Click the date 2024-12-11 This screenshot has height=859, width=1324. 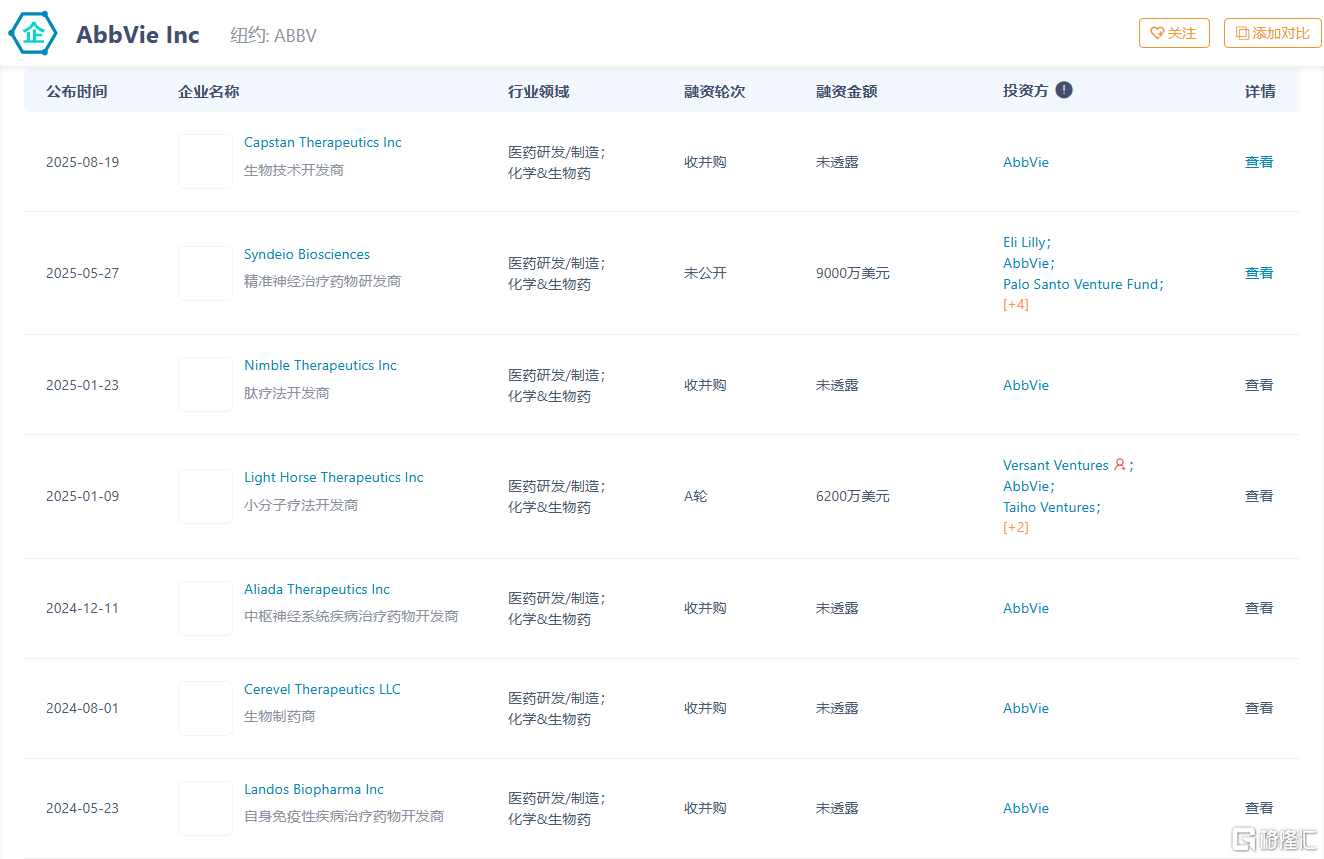coord(82,608)
